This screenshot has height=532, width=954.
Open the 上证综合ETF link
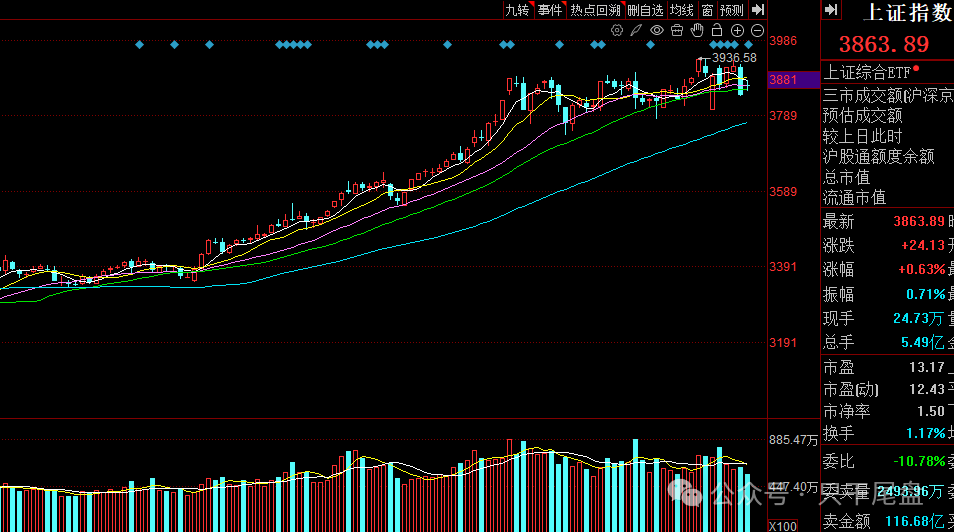(x=866, y=72)
